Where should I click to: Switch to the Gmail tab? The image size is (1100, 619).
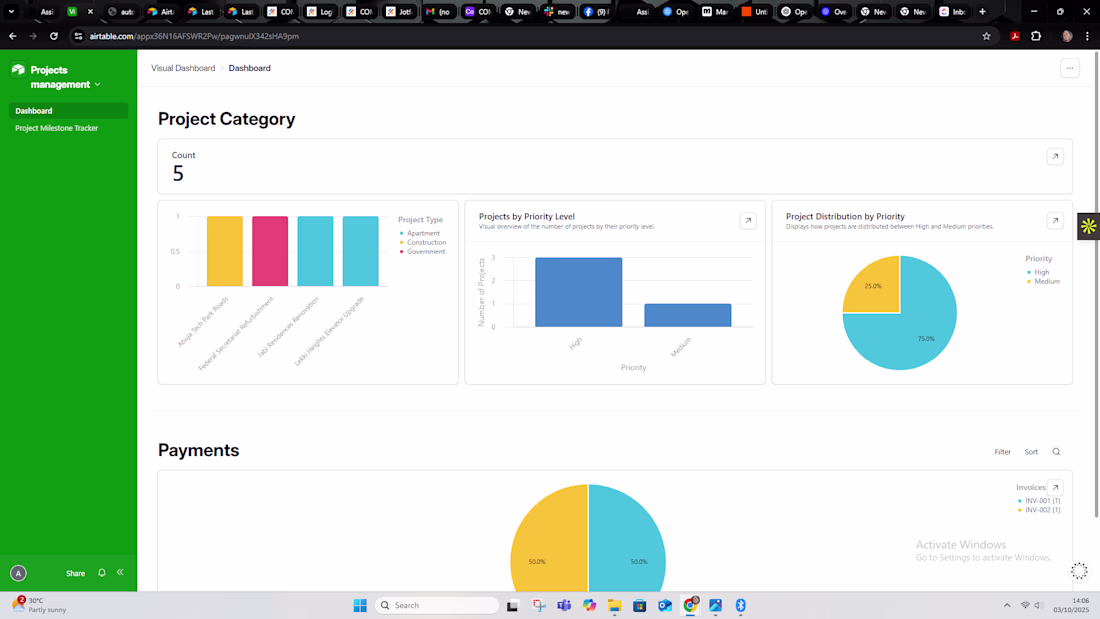point(438,11)
